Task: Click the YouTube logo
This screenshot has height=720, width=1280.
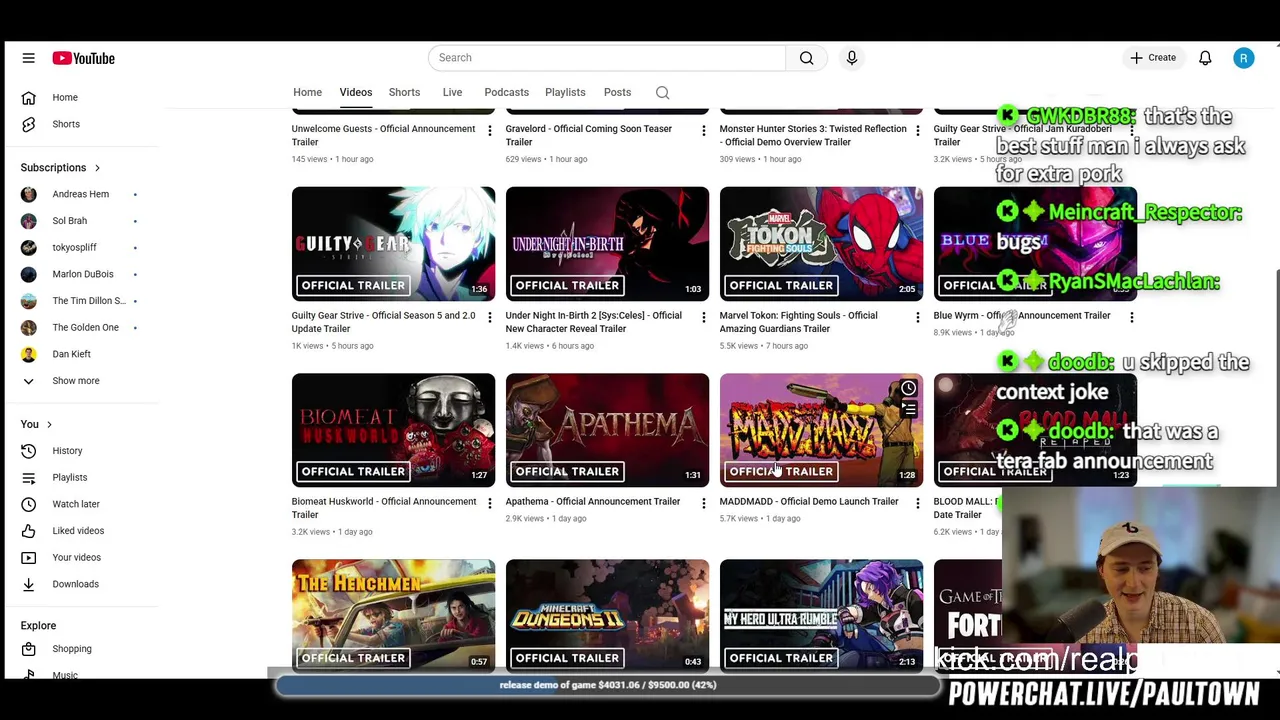Action: tap(84, 58)
